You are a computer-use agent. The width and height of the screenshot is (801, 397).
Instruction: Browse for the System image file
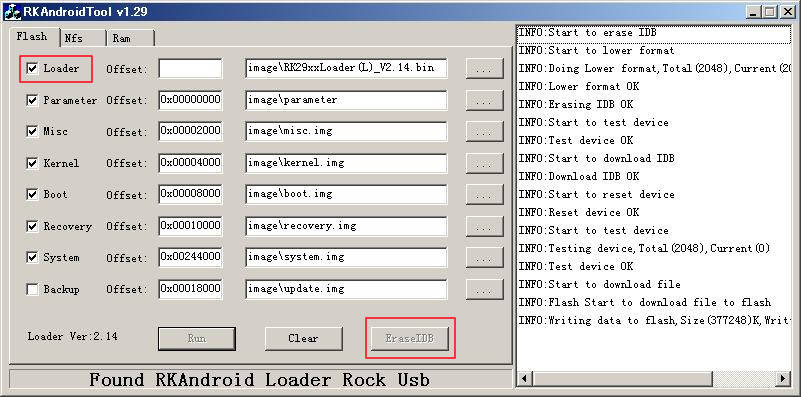484,258
